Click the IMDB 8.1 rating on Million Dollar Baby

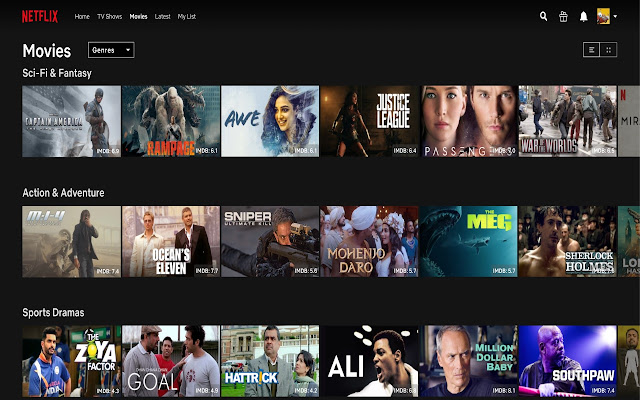[x=504, y=391]
